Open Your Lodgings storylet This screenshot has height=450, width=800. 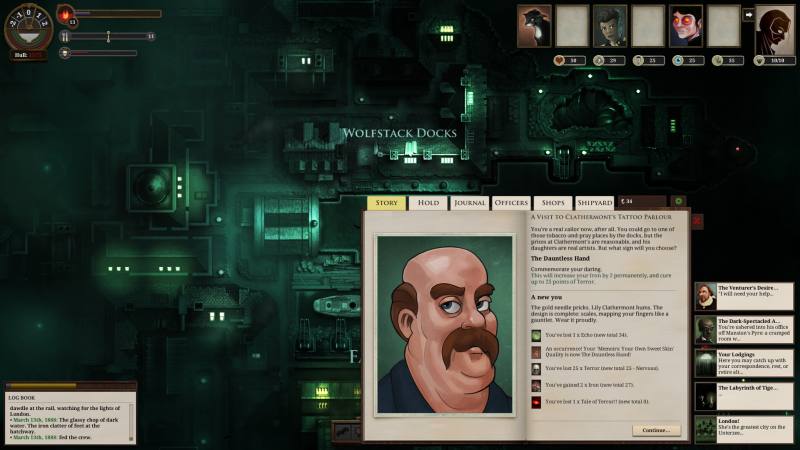pyautogui.click(x=744, y=363)
